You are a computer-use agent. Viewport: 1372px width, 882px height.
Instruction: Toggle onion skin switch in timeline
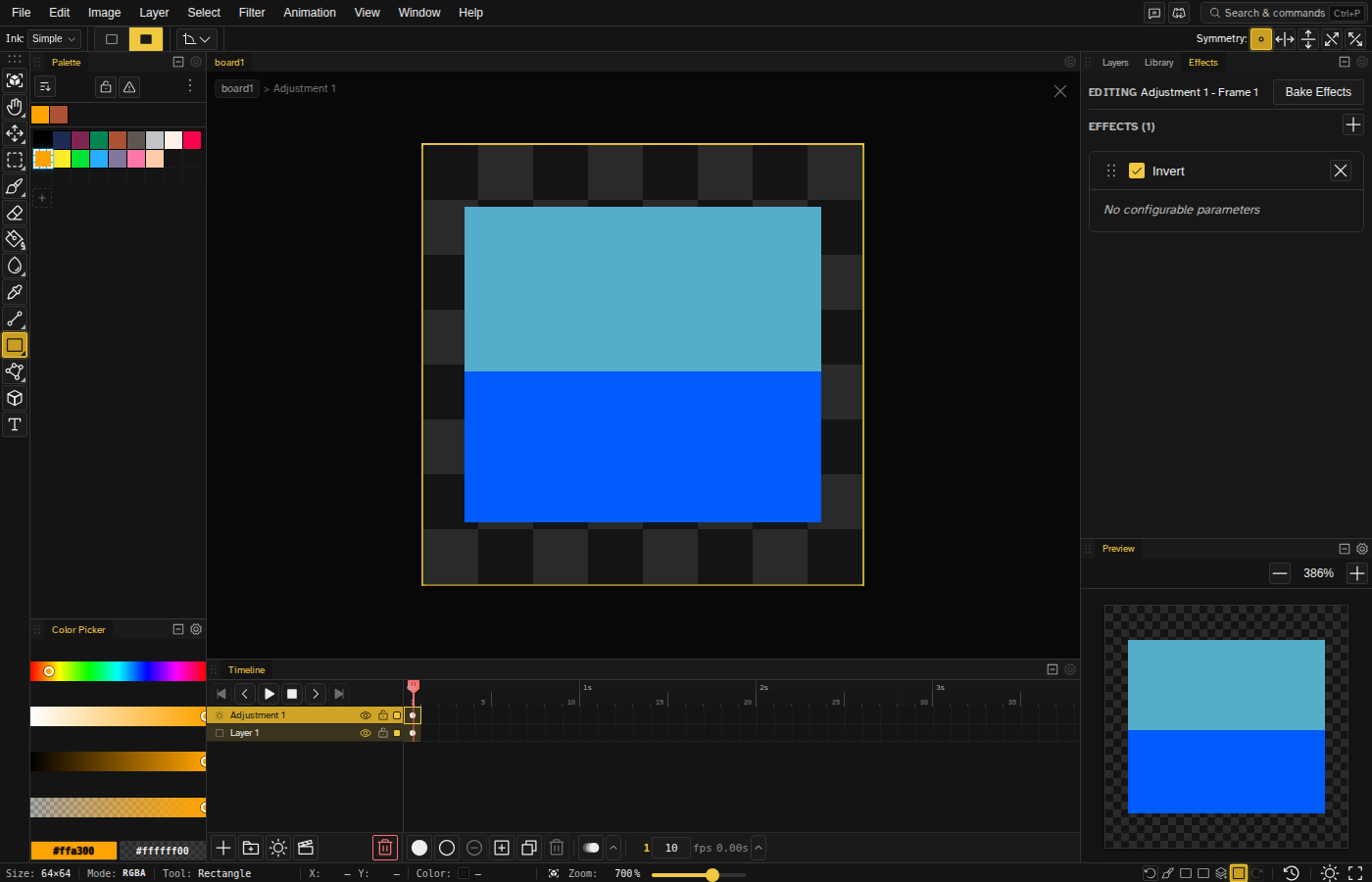[591, 848]
